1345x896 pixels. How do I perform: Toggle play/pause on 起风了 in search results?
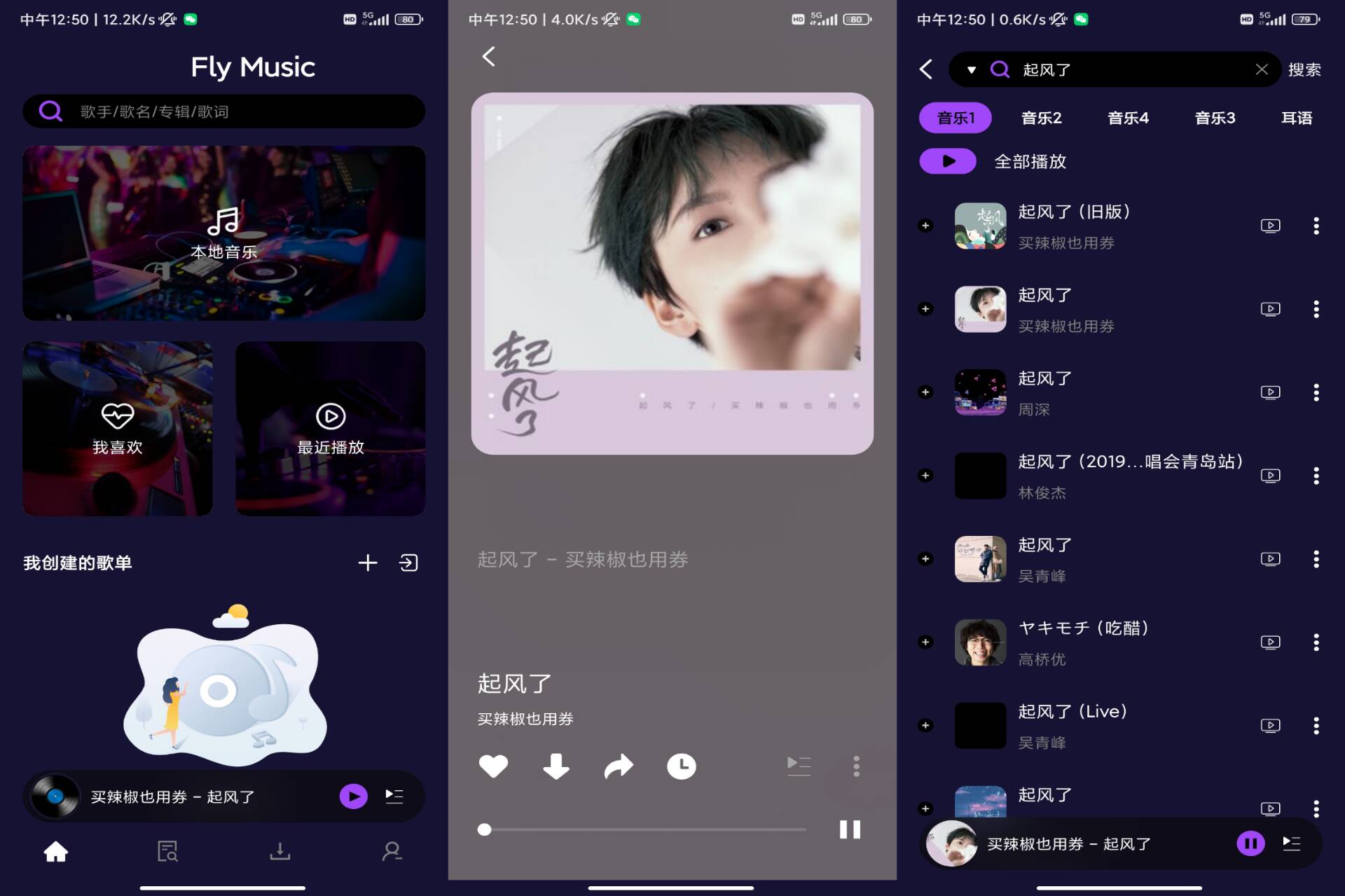[1253, 843]
